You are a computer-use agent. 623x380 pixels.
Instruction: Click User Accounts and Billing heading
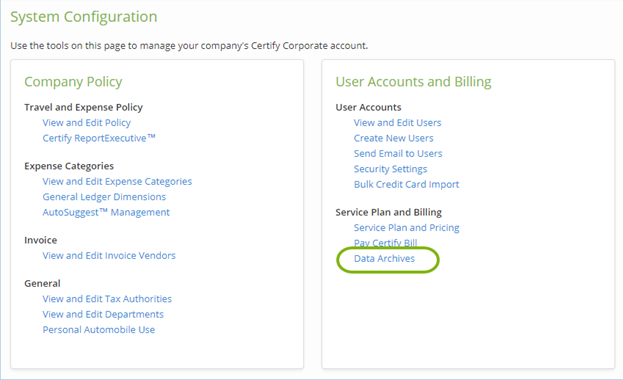tap(413, 82)
